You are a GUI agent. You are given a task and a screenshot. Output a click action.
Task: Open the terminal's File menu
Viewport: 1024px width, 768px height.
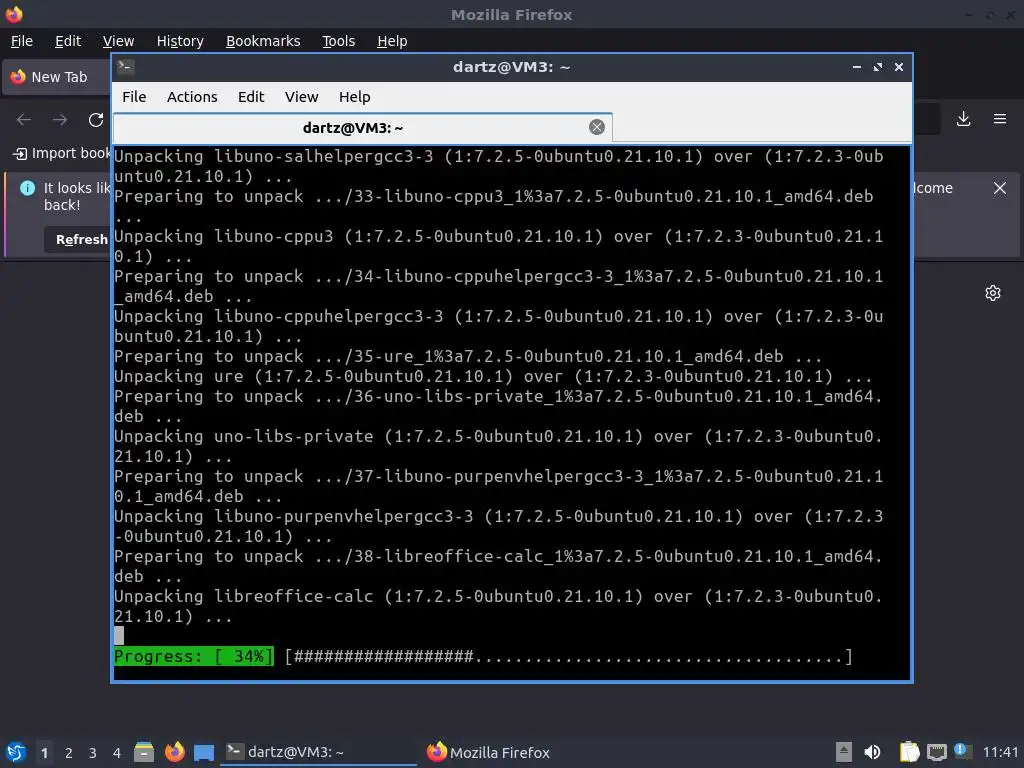click(134, 97)
